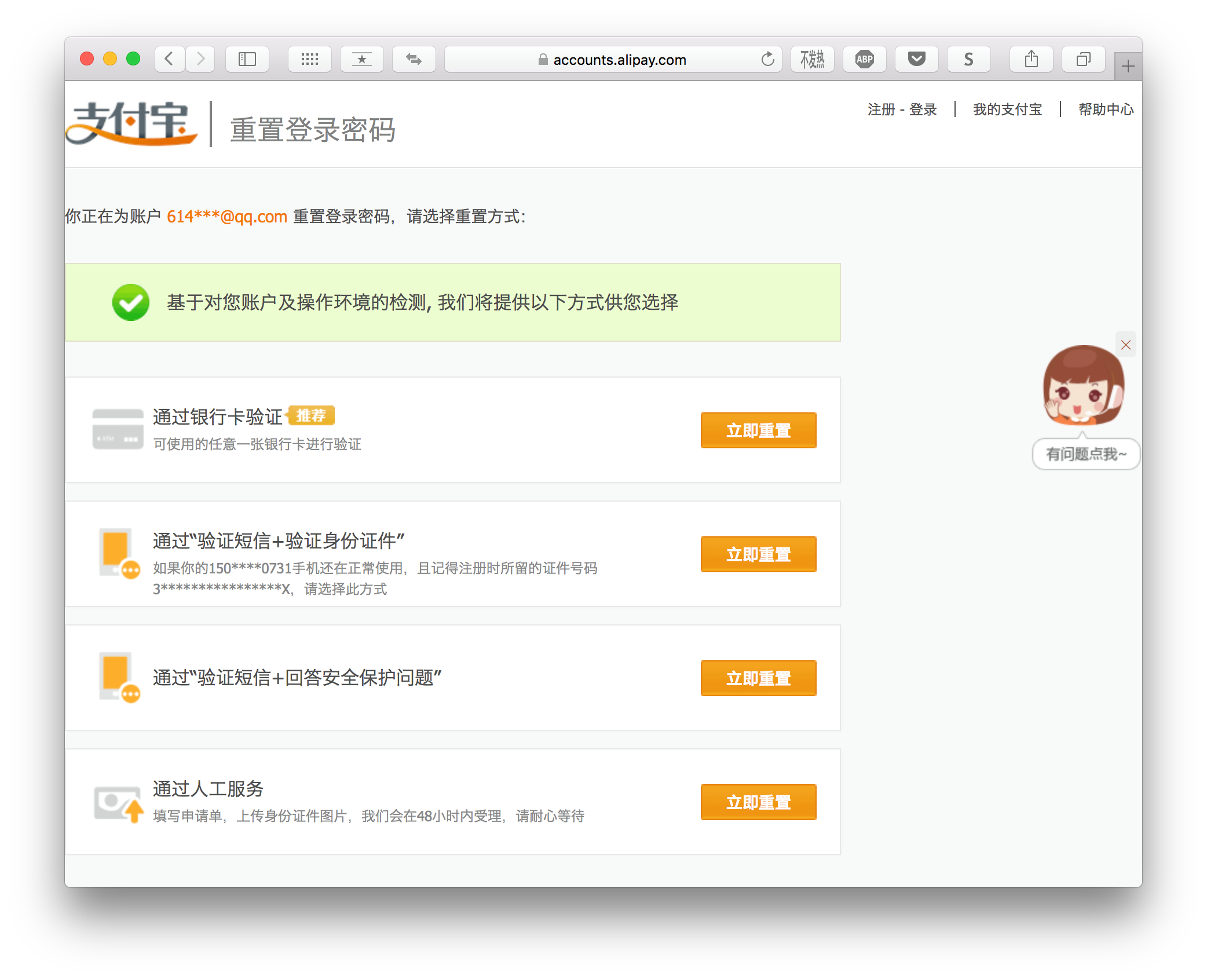Screen dimensions: 1207x980
Task: Click the S extension icon in toolbar
Action: tap(968, 58)
